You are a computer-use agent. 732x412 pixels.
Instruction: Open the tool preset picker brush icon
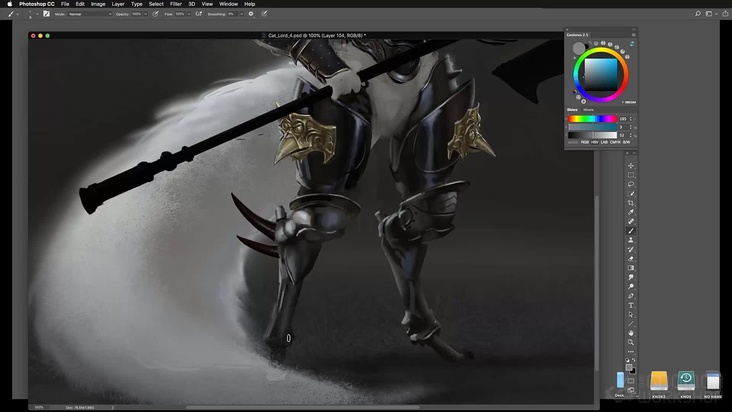[x=11, y=14]
